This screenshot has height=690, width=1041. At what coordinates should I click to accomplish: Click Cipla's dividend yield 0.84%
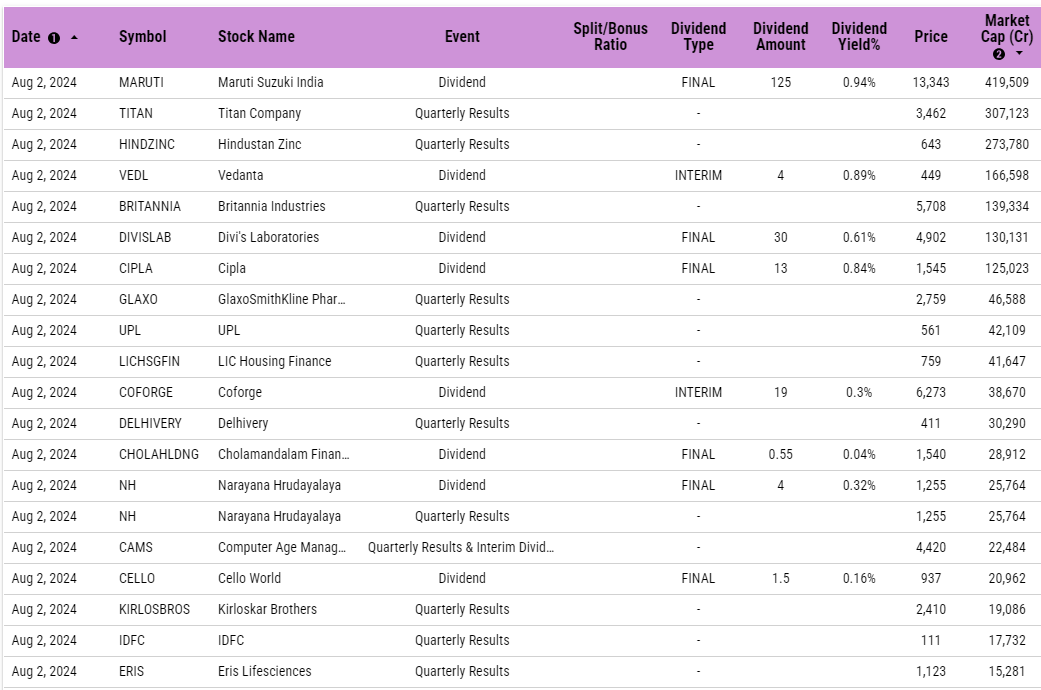(859, 268)
